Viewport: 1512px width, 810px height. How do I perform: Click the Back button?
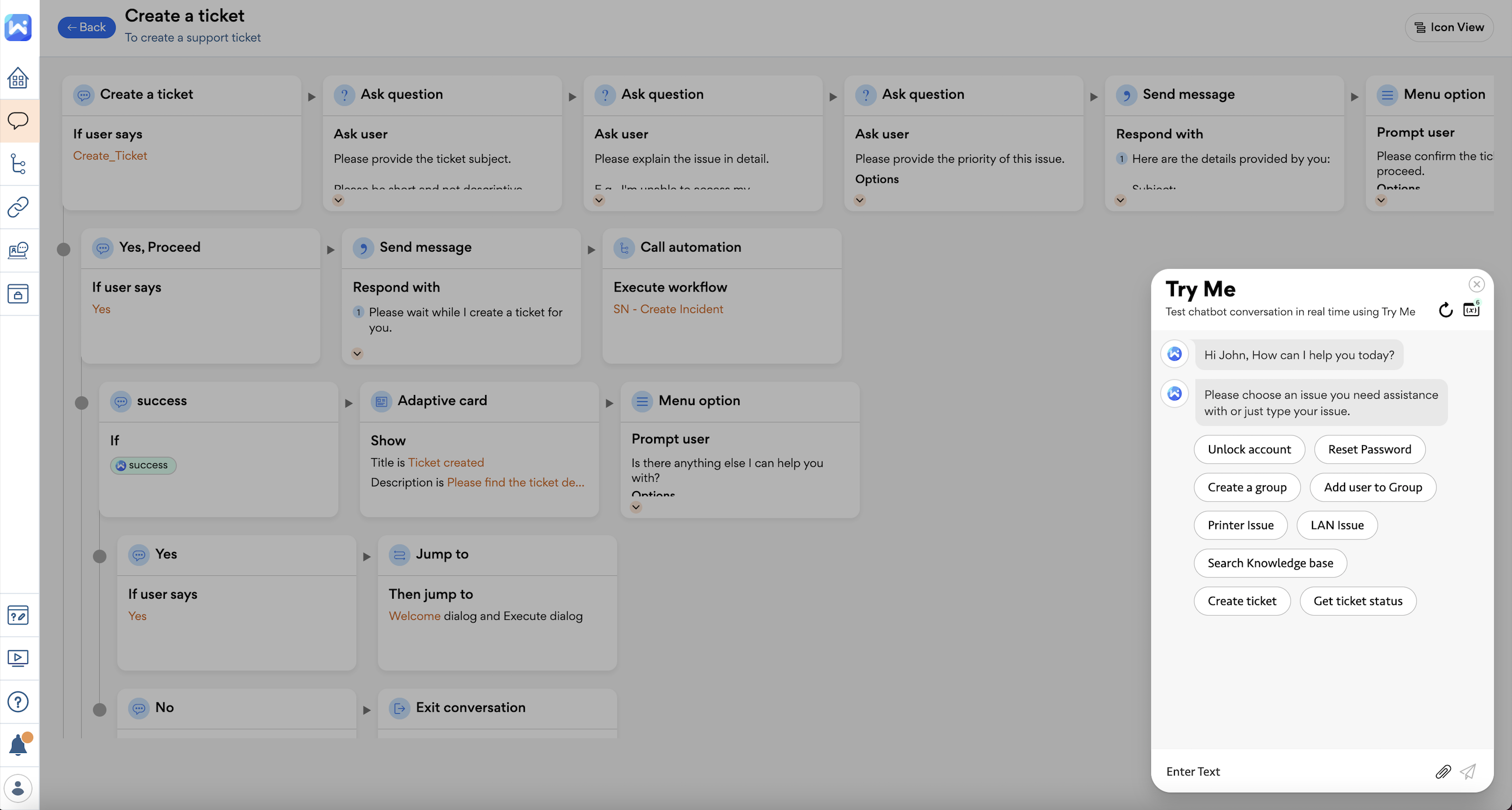(86, 27)
